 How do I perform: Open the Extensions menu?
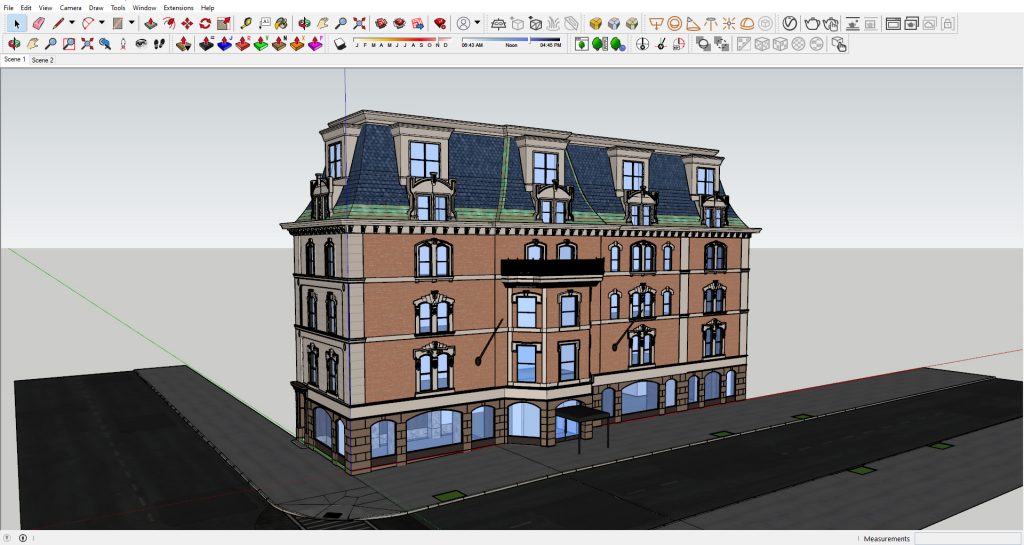pos(178,7)
